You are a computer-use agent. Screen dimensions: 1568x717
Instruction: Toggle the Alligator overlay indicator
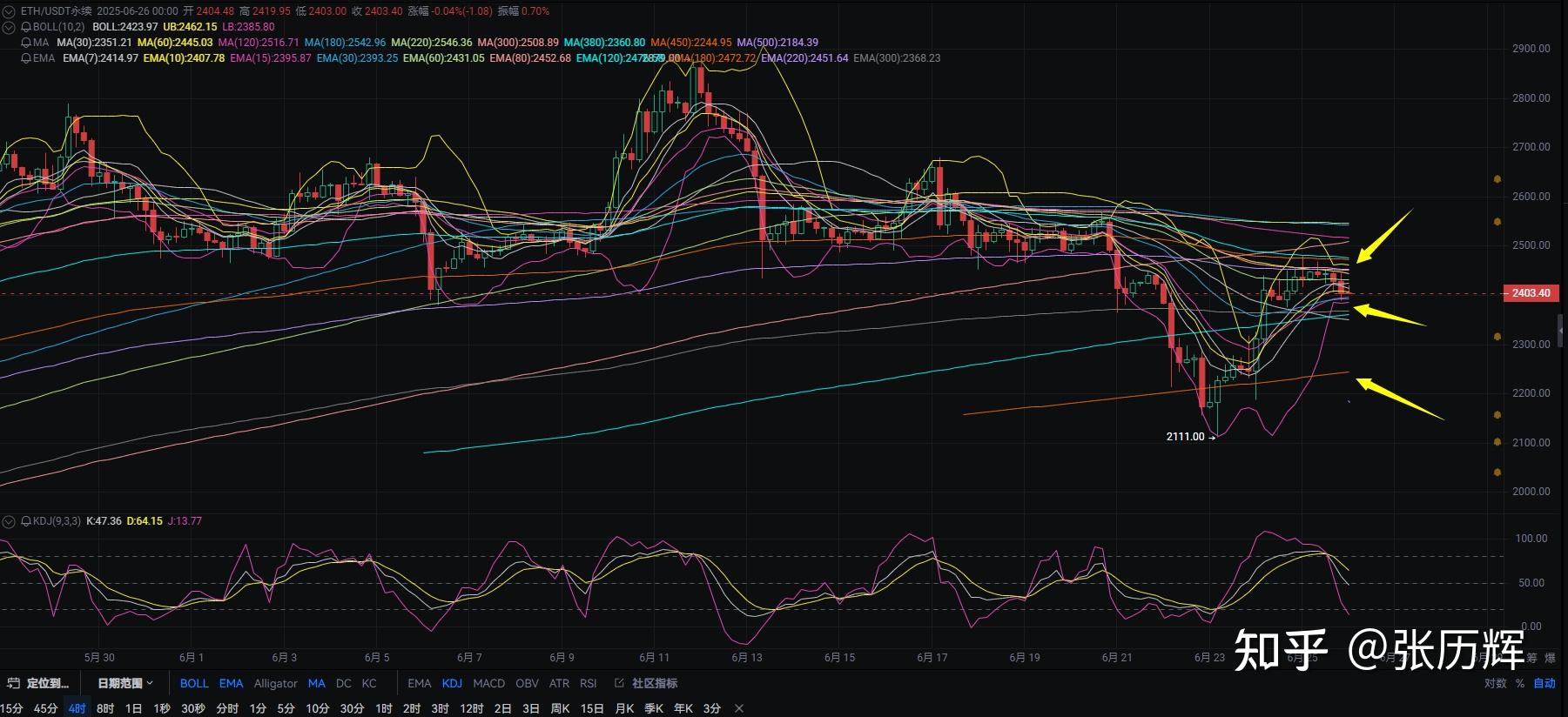(x=275, y=683)
